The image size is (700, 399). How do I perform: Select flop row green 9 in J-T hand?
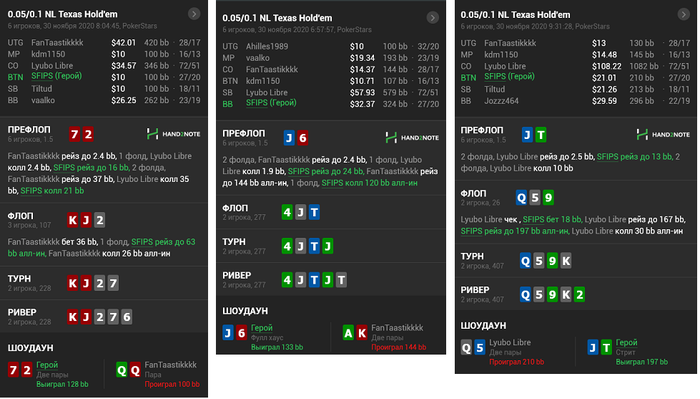548,197
